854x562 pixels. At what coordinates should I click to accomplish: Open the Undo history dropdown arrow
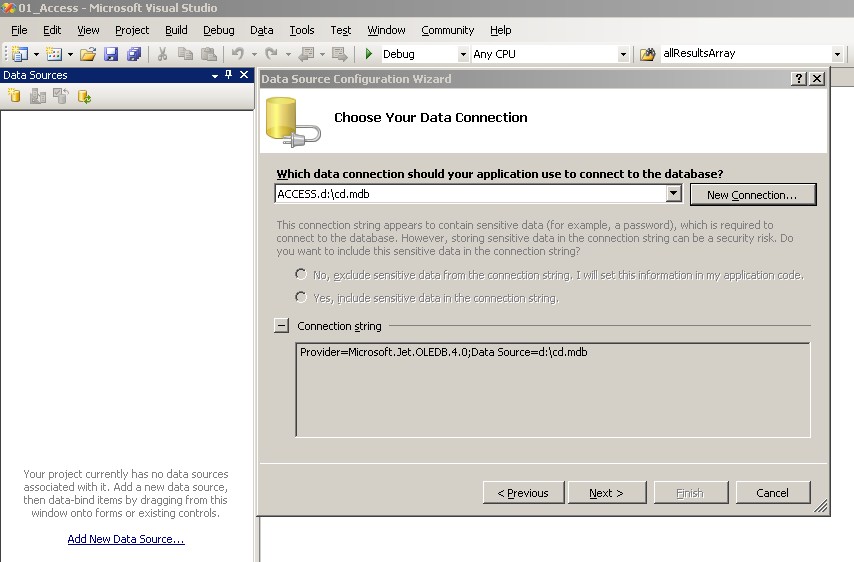click(254, 54)
